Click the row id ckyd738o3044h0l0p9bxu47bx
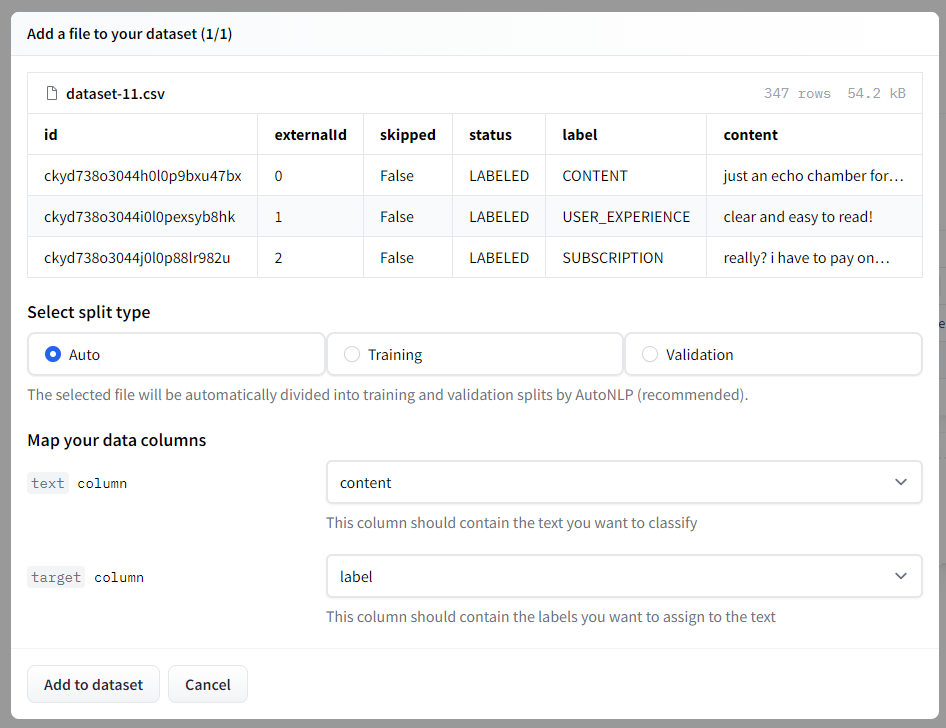946x728 pixels. point(142,176)
